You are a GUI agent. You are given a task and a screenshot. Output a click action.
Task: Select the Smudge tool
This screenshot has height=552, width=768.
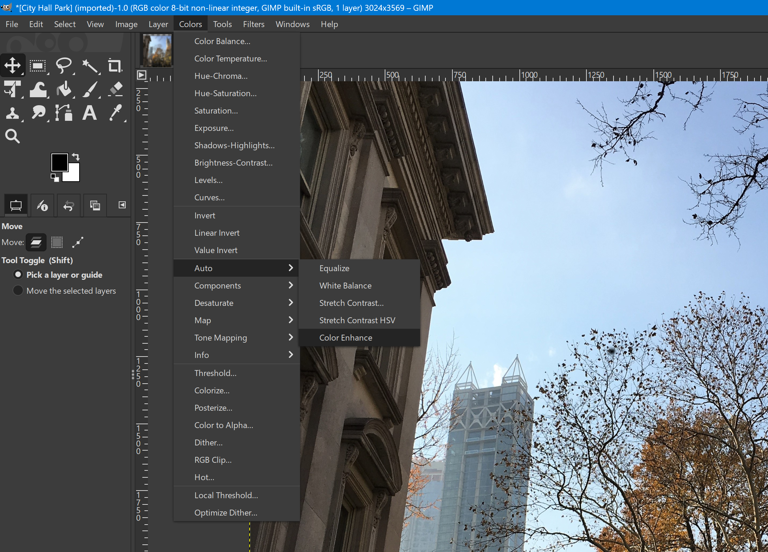[x=38, y=113]
